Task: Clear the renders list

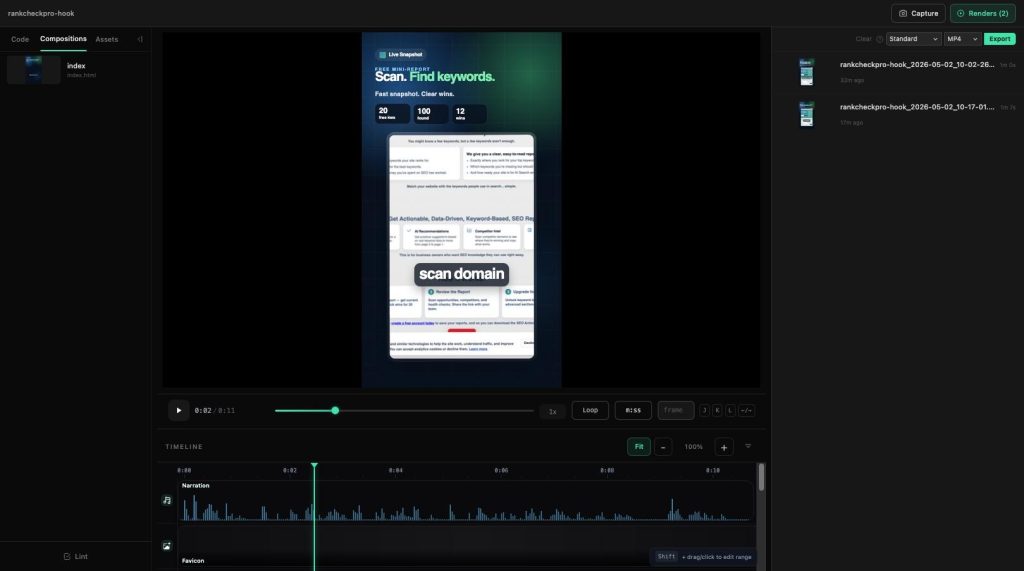Action: pos(863,39)
